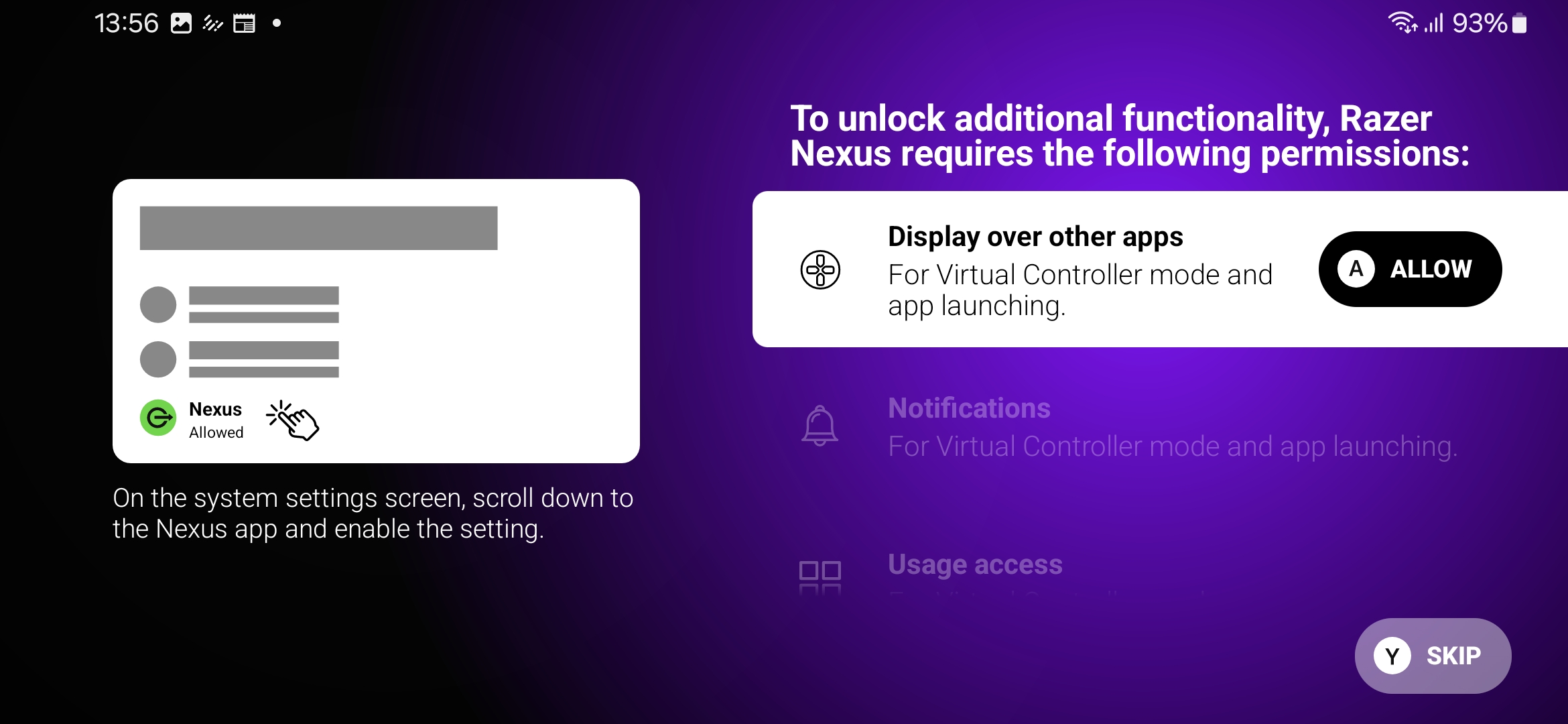The width and height of the screenshot is (1568, 724).
Task: Tap the ALLOW button for overlay permission
Action: point(1410,269)
